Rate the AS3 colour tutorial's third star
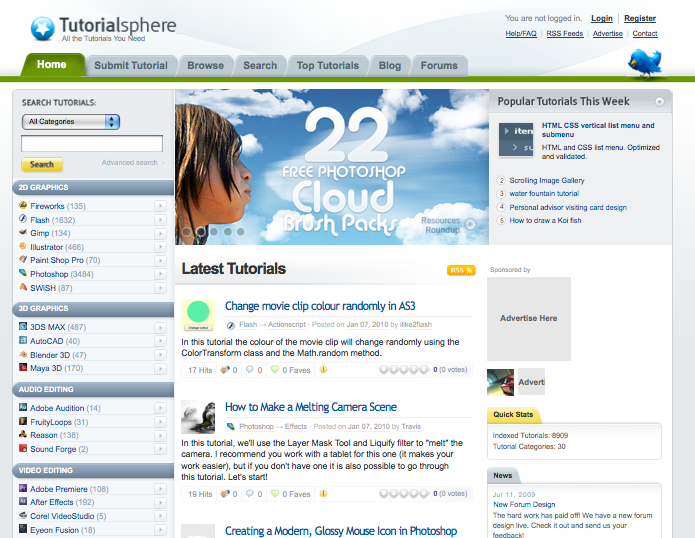 pos(404,370)
